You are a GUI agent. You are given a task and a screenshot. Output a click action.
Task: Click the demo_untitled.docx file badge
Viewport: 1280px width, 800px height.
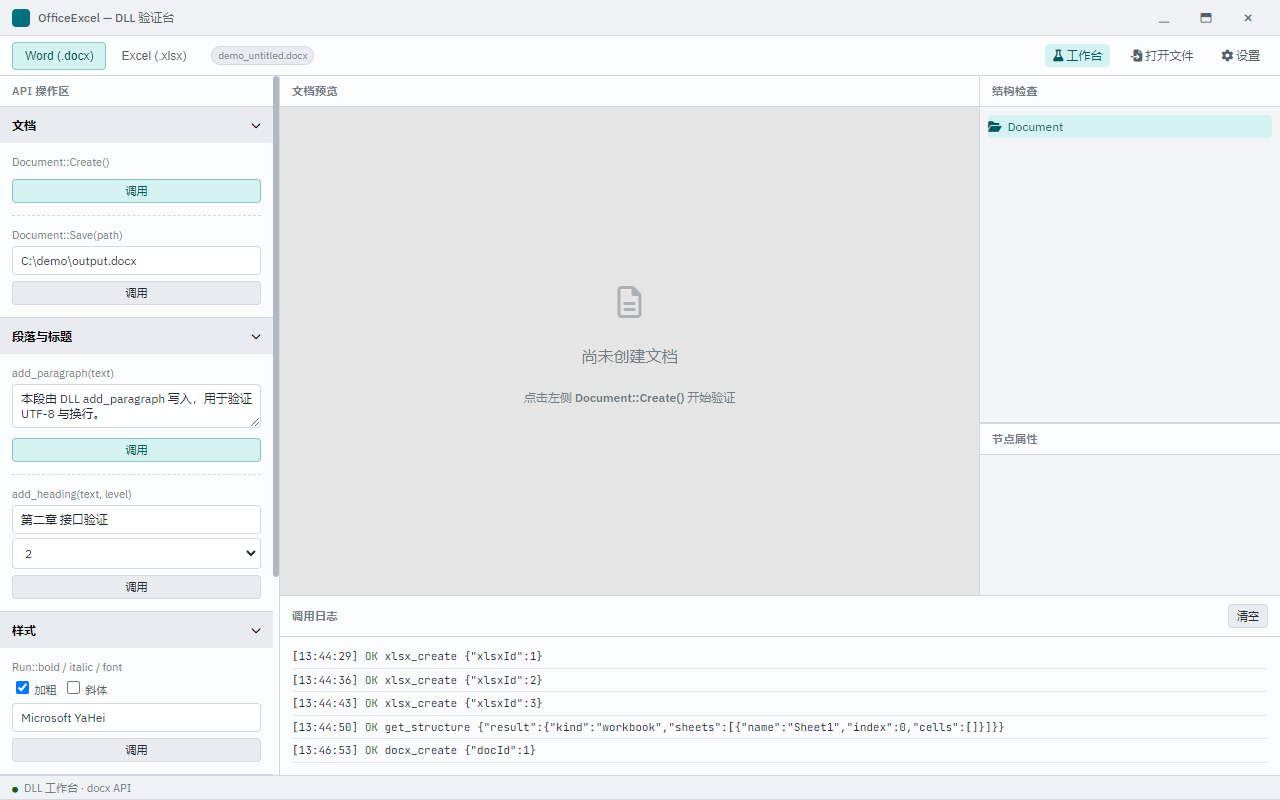click(263, 56)
